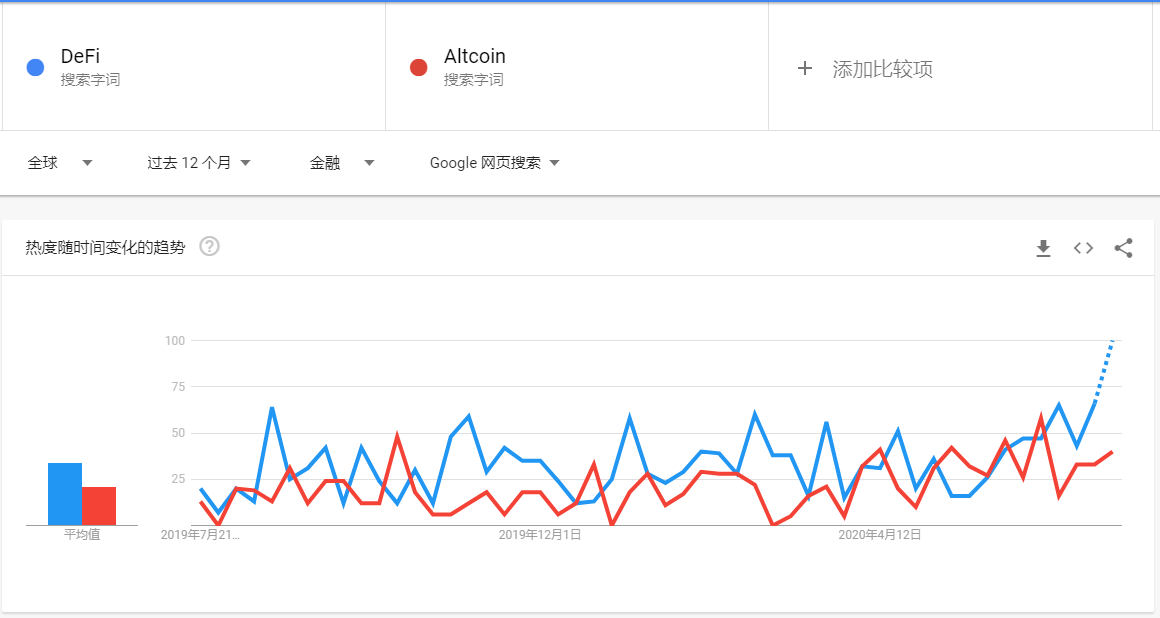Click the dotted forecast end of DeFi line
This screenshot has height=618, width=1160.
(x=1105, y=369)
